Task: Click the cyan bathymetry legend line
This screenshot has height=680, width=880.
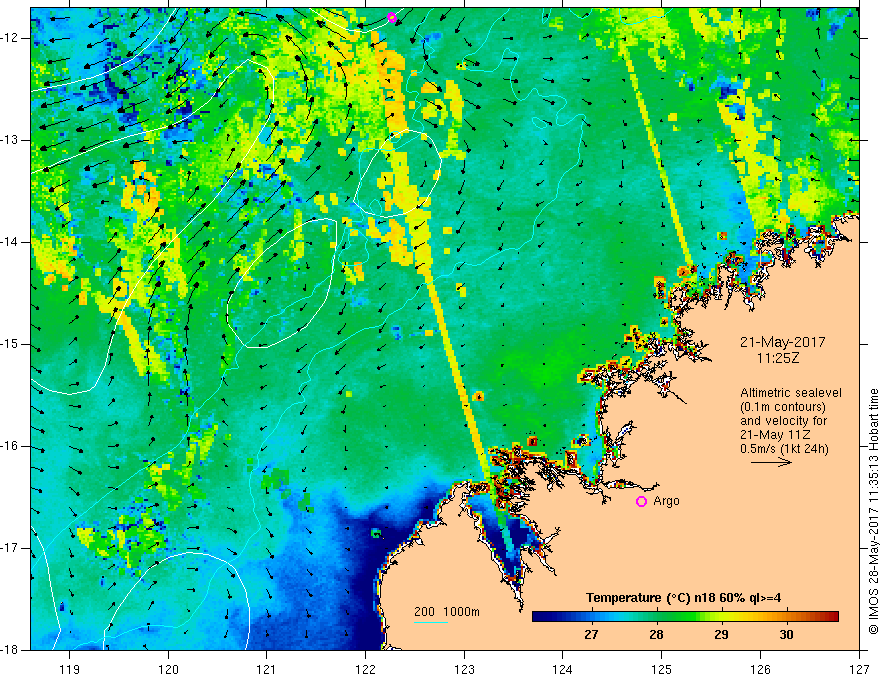Action: (431, 622)
